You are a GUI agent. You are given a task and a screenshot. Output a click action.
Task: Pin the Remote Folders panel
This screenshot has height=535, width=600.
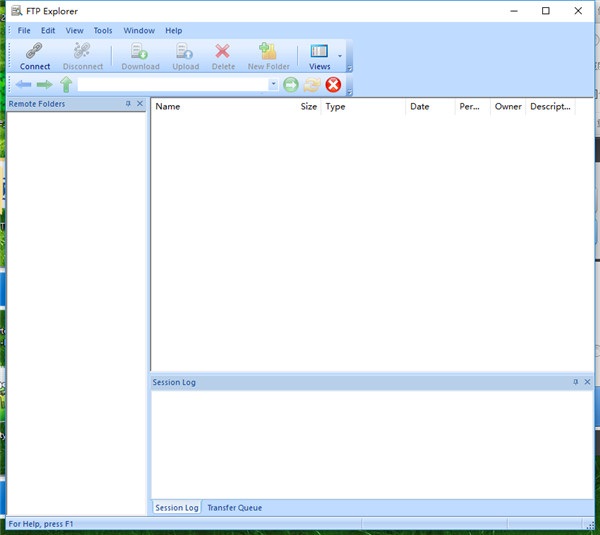pyautogui.click(x=128, y=104)
